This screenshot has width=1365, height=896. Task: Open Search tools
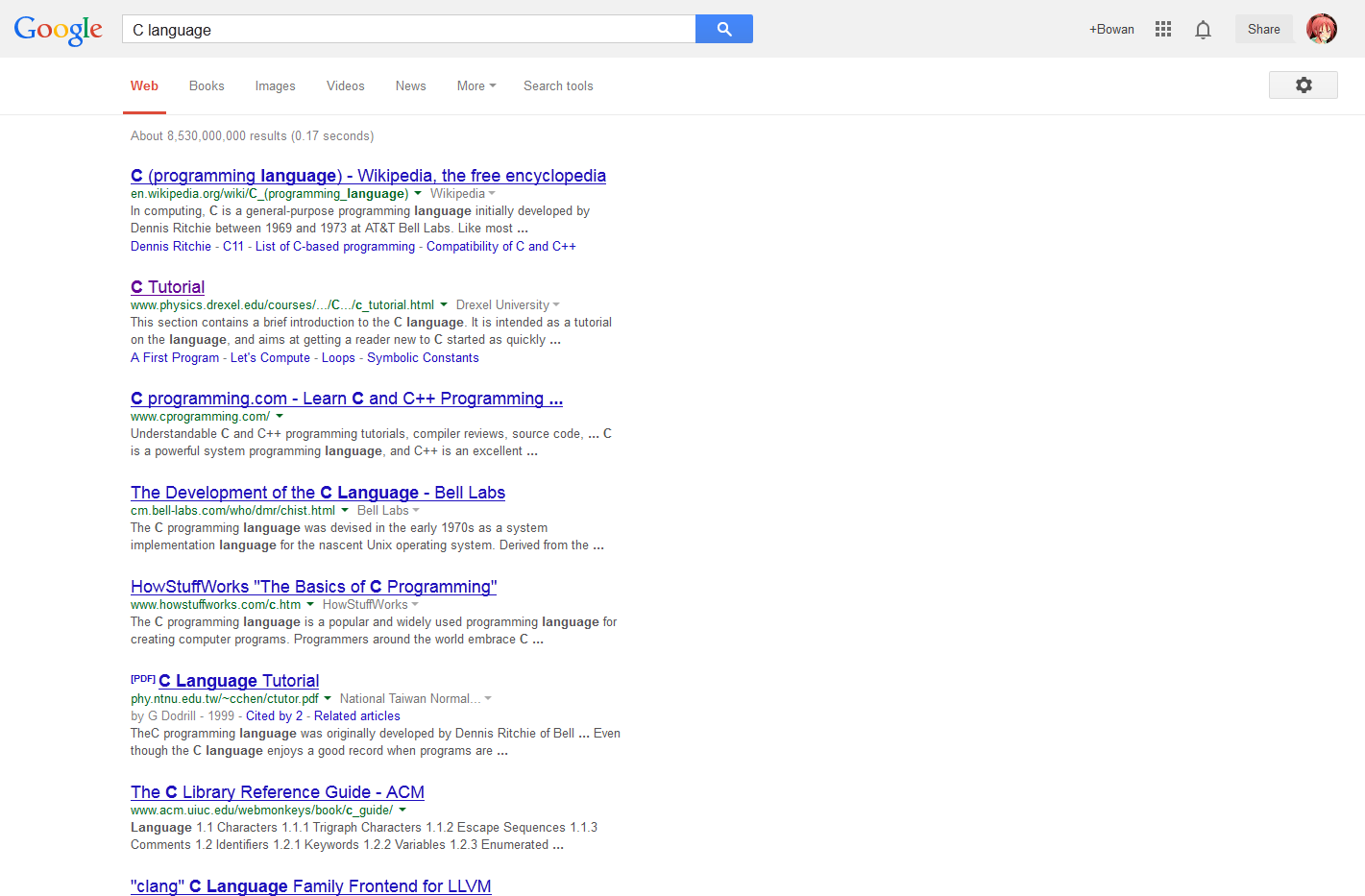pos(558,86)
